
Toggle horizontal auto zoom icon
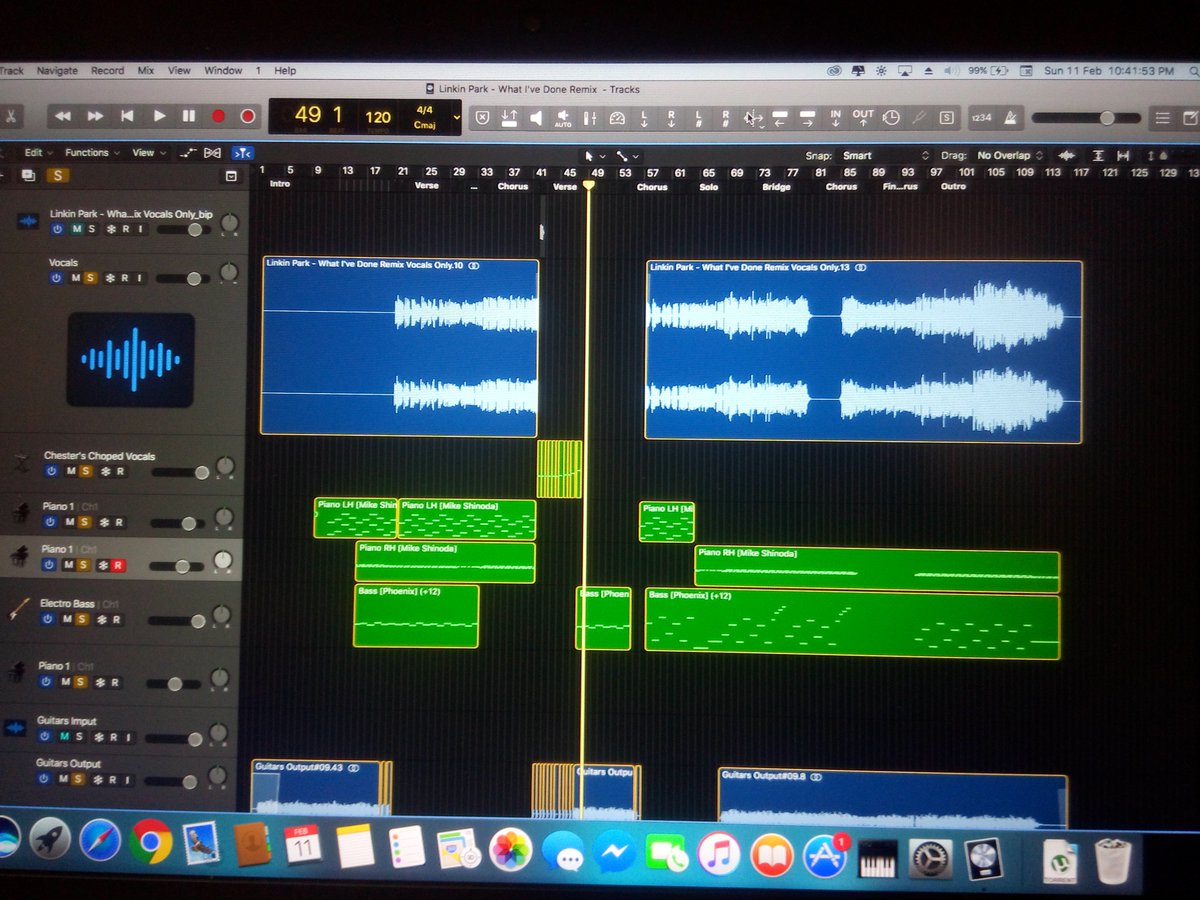point(1124,155)
